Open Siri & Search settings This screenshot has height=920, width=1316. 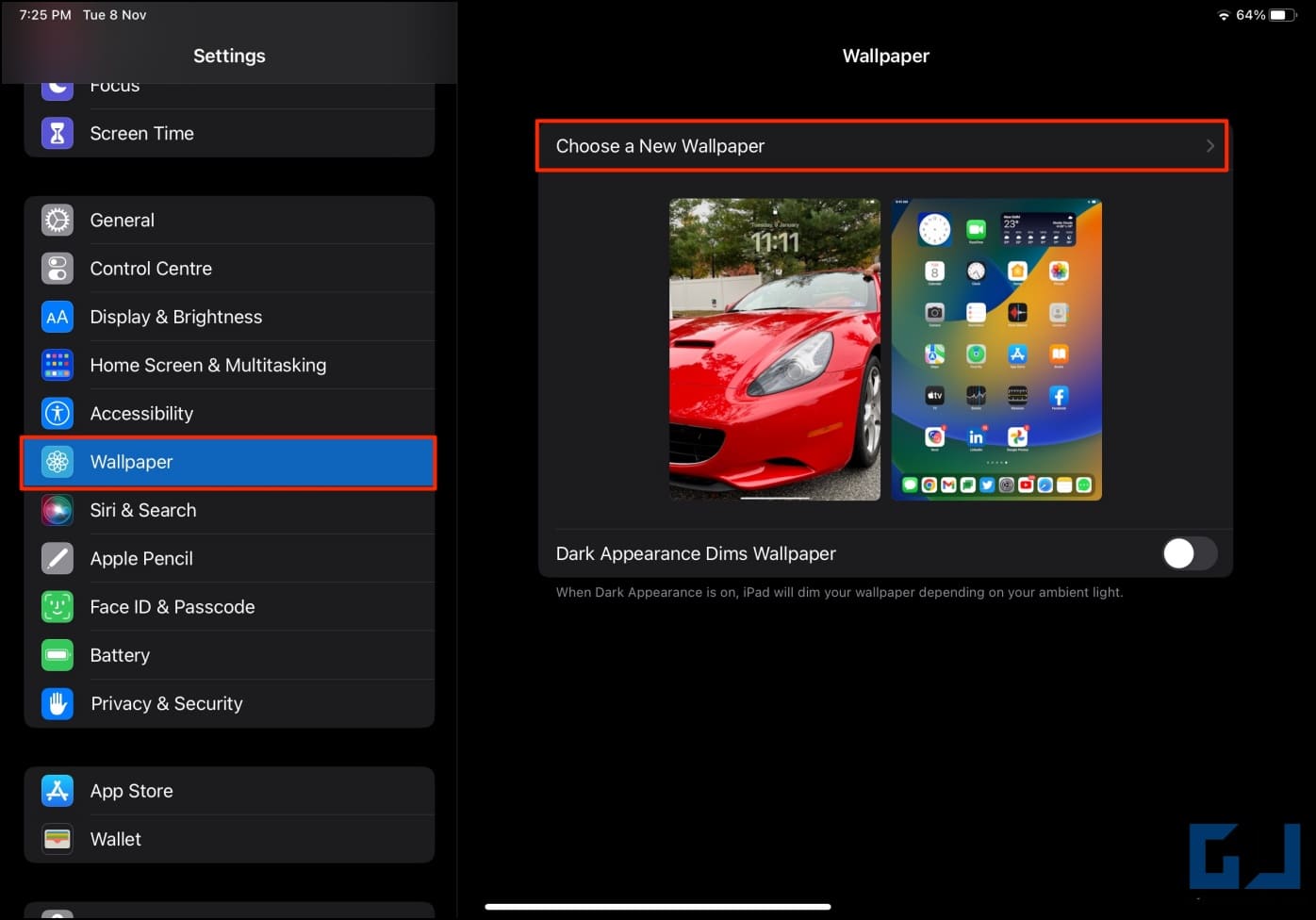click(x=229, y=510)
